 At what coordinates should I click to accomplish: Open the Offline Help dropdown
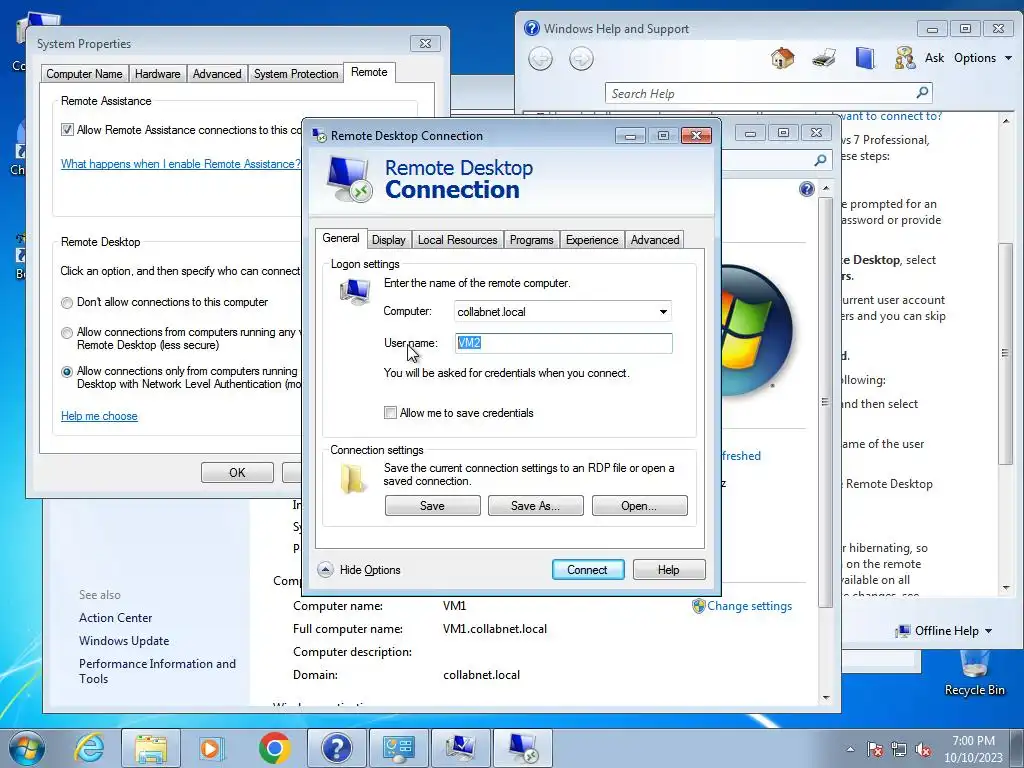pyautogui.click(x=944, y=631)
